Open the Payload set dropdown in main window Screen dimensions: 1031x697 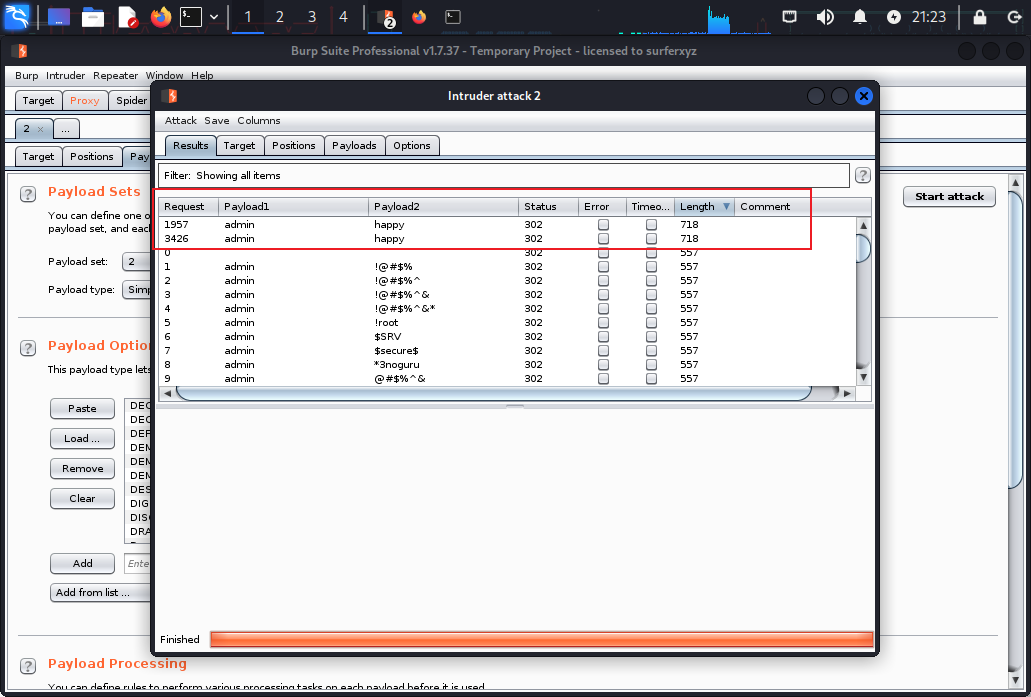pyautogui.click(x=137, y=262)
